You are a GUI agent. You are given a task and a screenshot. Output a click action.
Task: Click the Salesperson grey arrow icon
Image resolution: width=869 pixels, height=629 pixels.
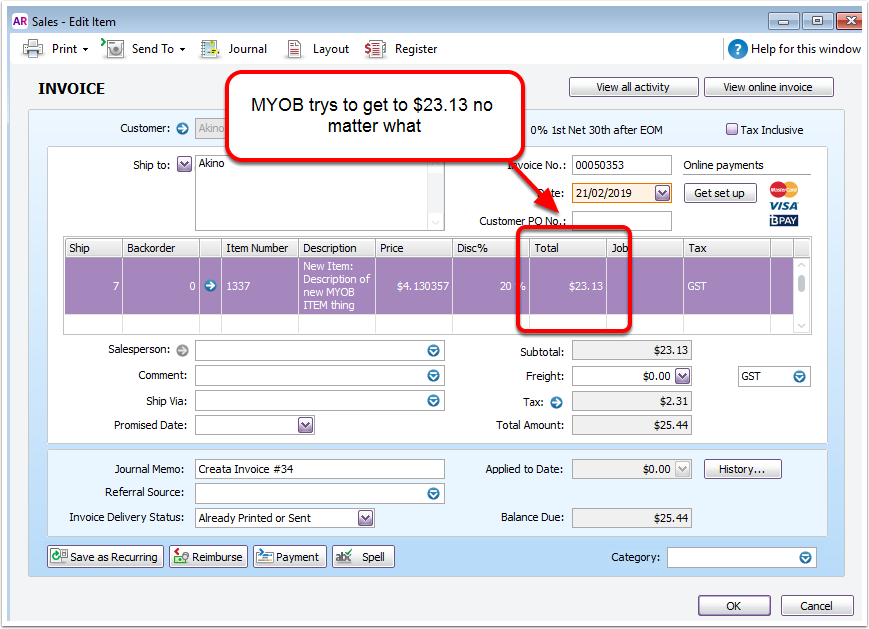coord(182,350)
